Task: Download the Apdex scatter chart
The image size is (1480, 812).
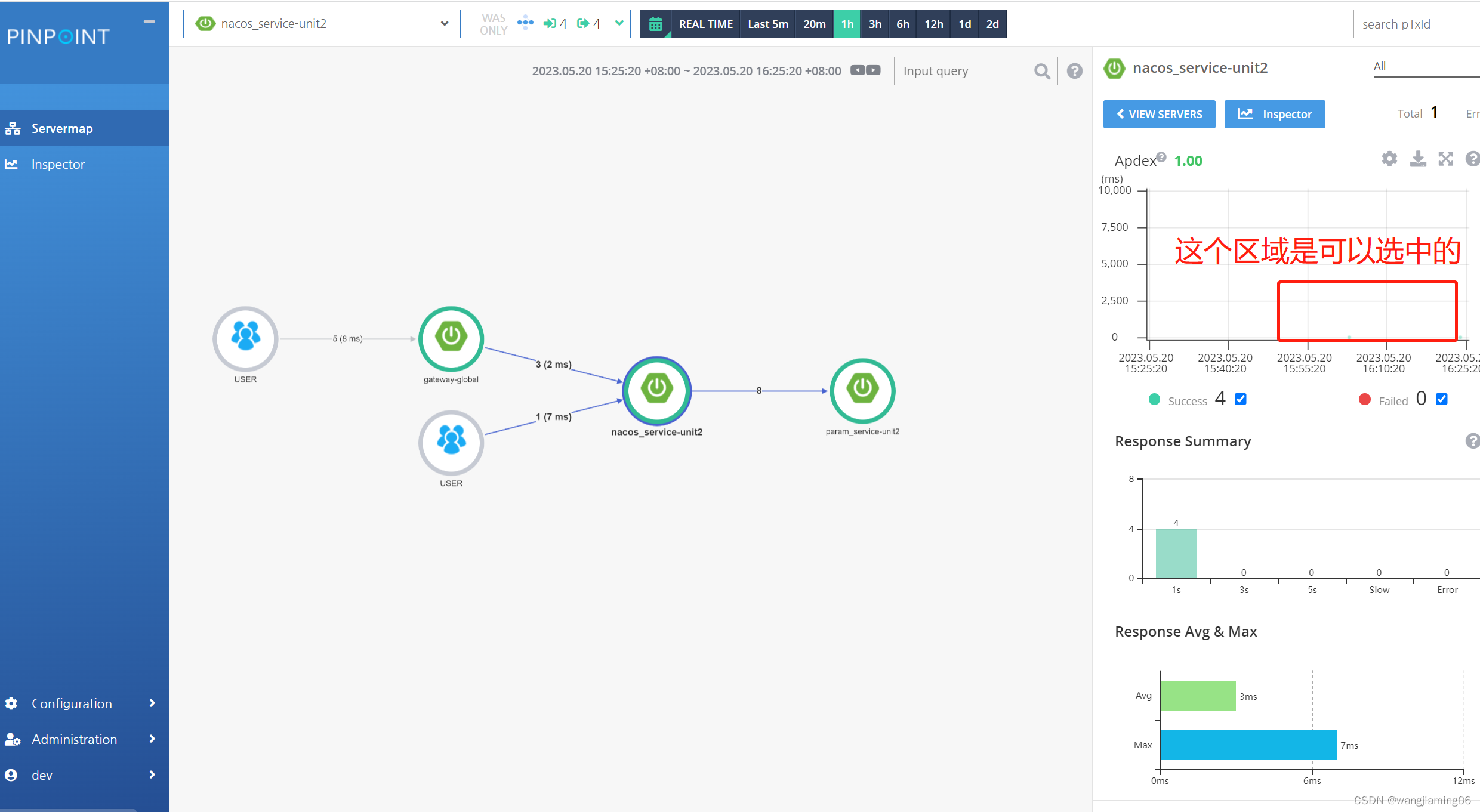Action: coord(1418,159)
